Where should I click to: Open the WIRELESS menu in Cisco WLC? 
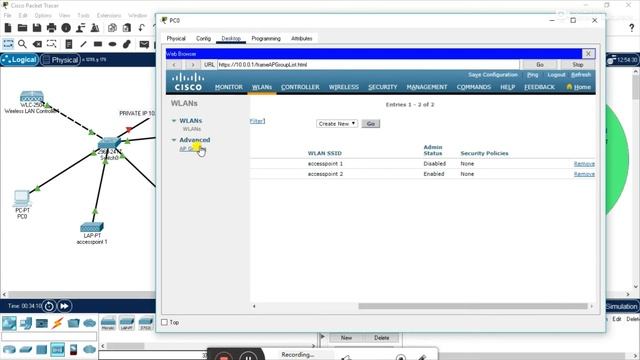point(344,87)
